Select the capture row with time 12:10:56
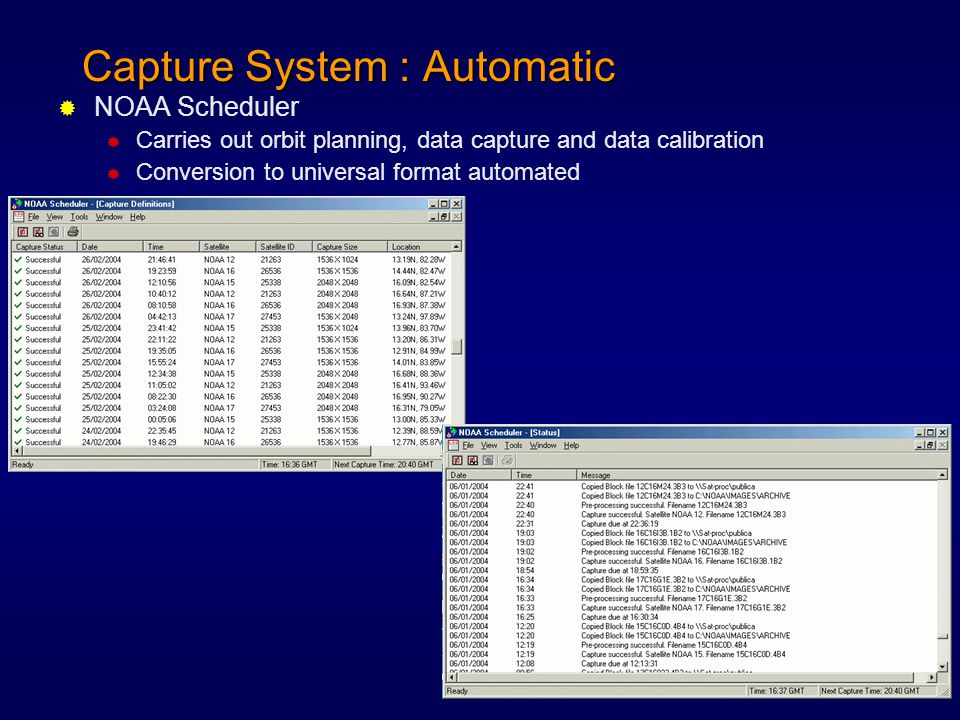 coord(231,282)
